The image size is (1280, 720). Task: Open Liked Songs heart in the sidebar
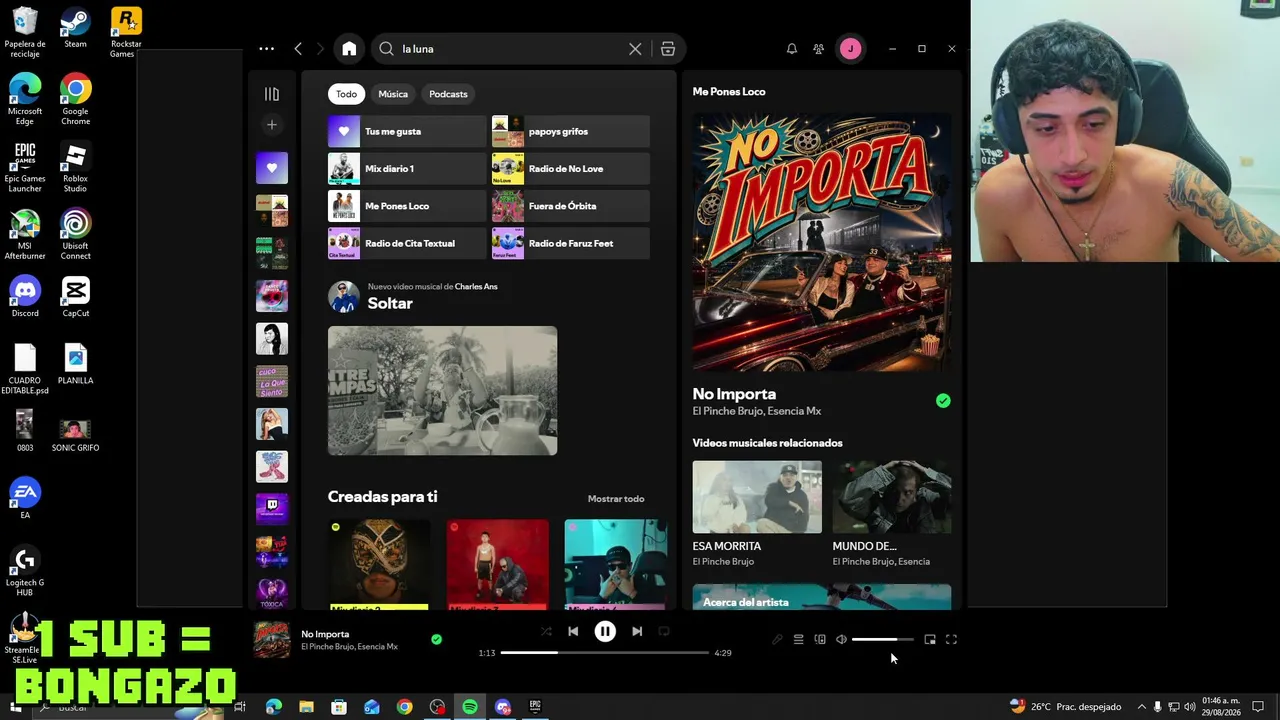[x=272, y=168]
